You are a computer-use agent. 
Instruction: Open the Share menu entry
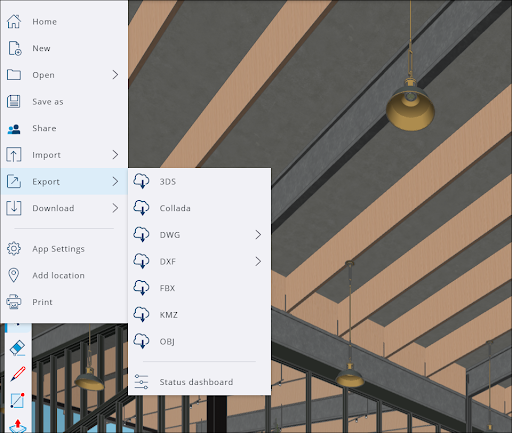(64, 128)
